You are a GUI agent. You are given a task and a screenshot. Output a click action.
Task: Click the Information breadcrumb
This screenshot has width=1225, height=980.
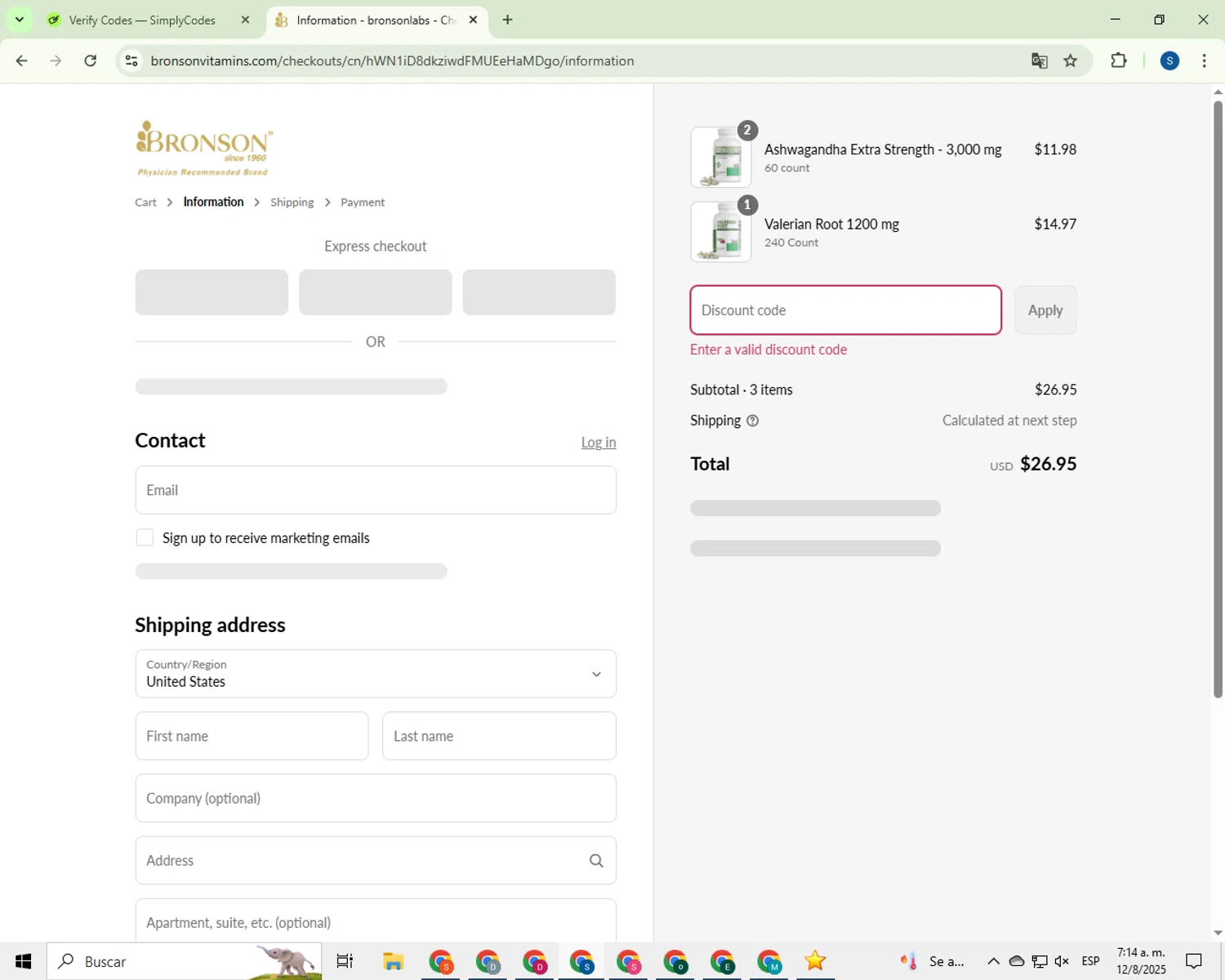point(213,202)
